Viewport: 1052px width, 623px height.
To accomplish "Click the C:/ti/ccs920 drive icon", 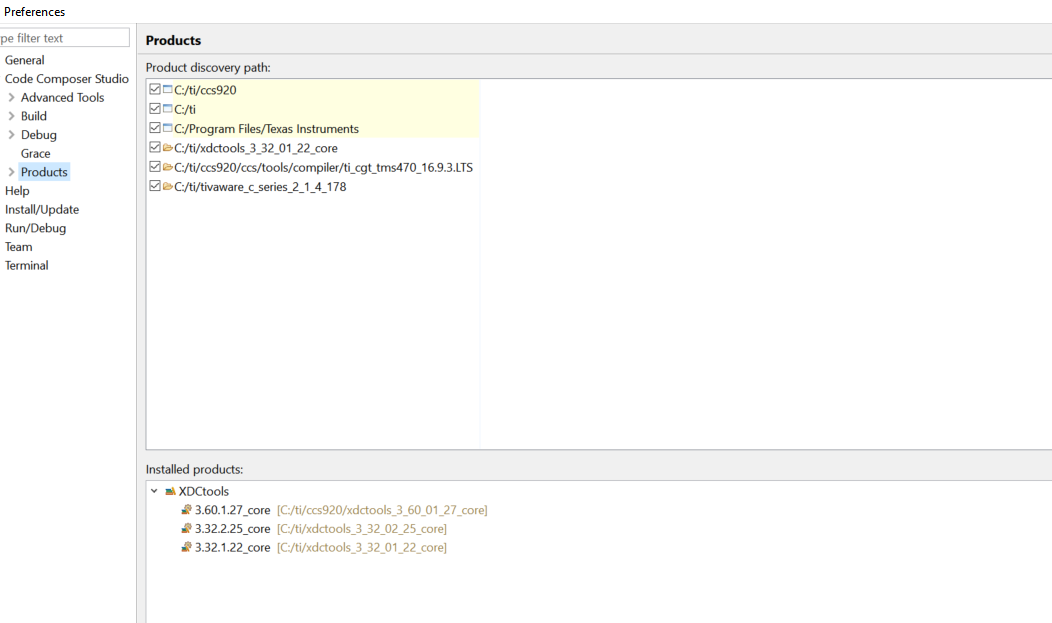I will [167, 90].
